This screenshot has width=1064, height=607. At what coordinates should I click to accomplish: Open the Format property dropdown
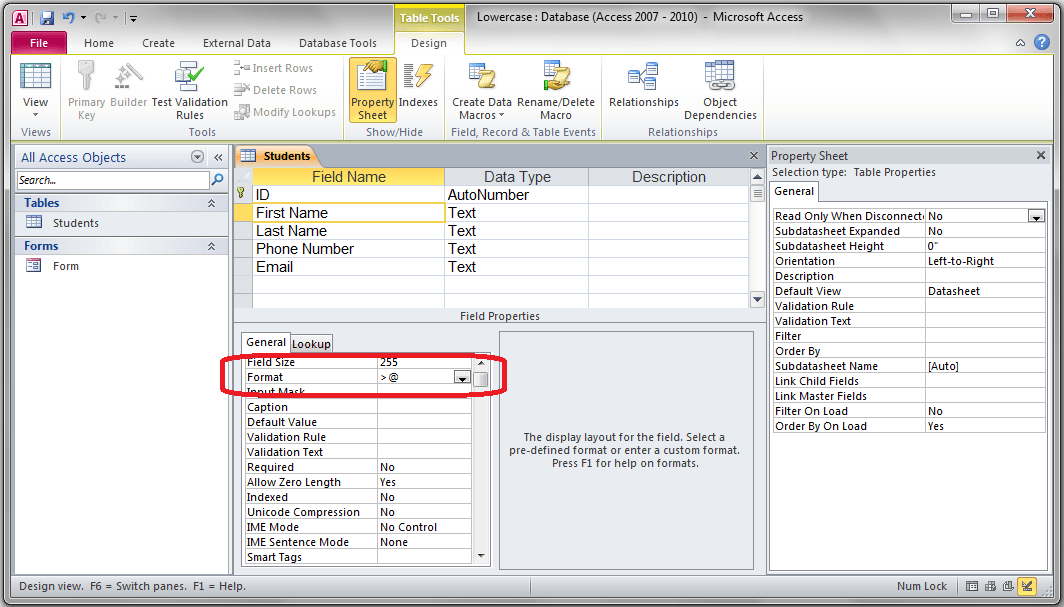pyautogui.click(x=462, y=378)
